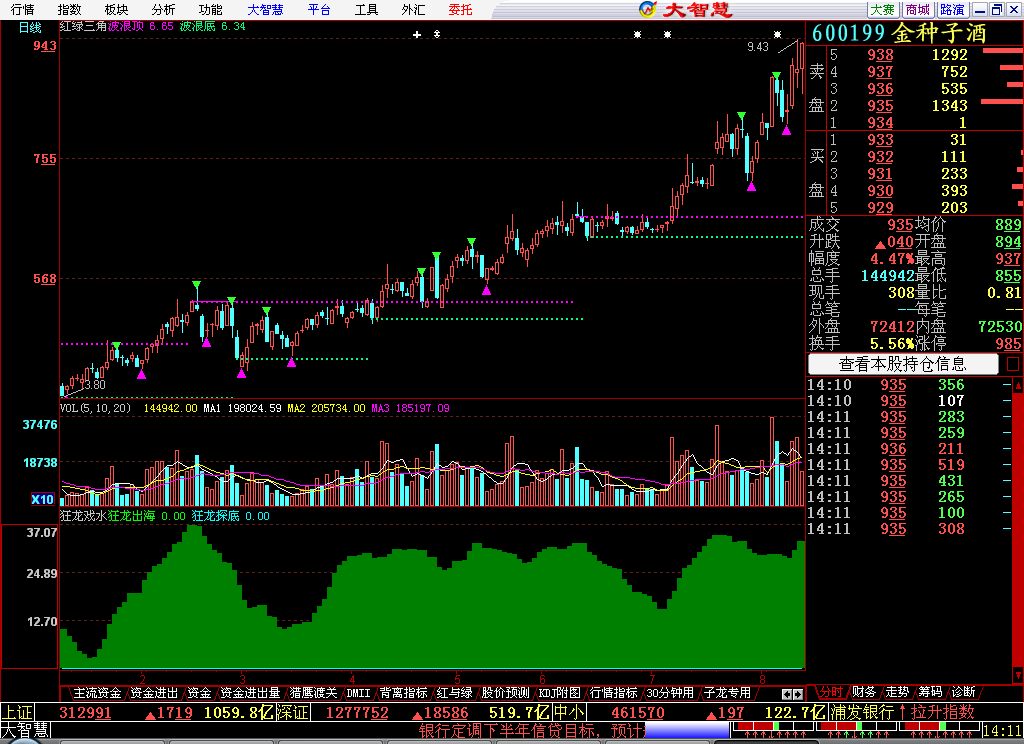Select the 背离指标 indicator tab
This screenshot has height=744, width=1024.
point(404,693)
